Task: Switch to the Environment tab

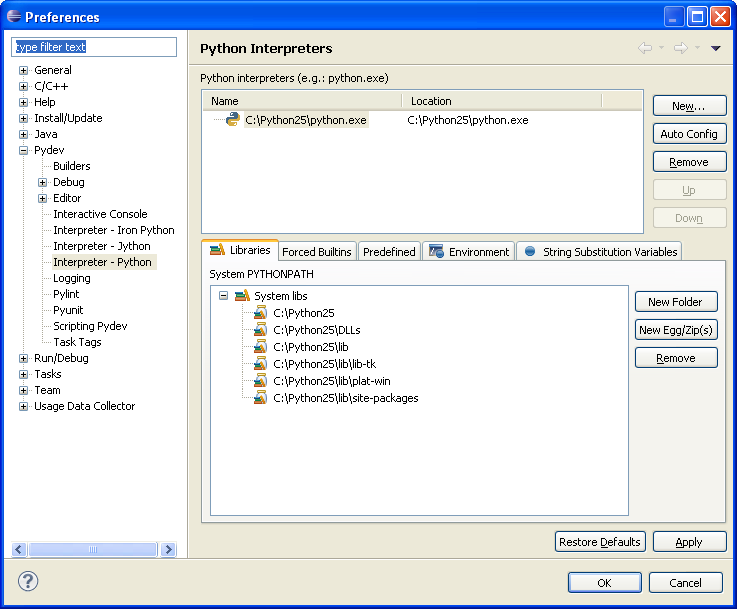Action: tap(469, 251)
